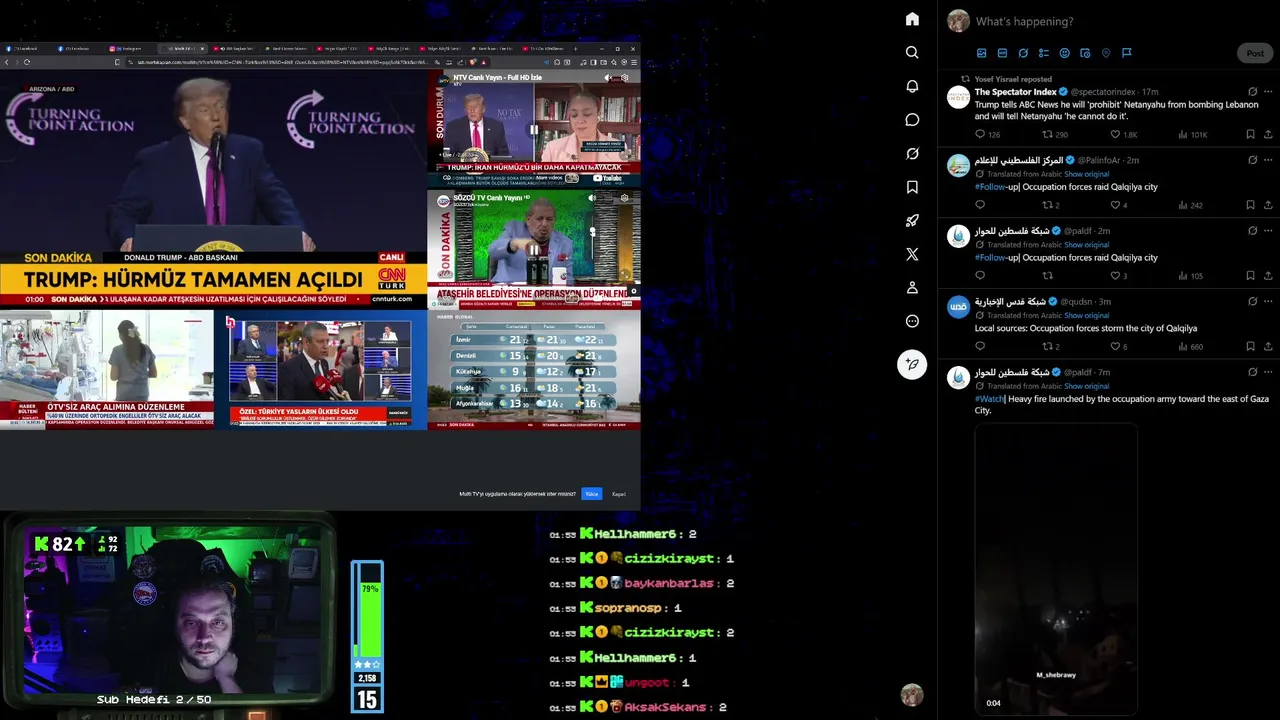Open Home in the X sidebar
Viewport: 1280px width, 720px height.
click(x=912, y=19)
